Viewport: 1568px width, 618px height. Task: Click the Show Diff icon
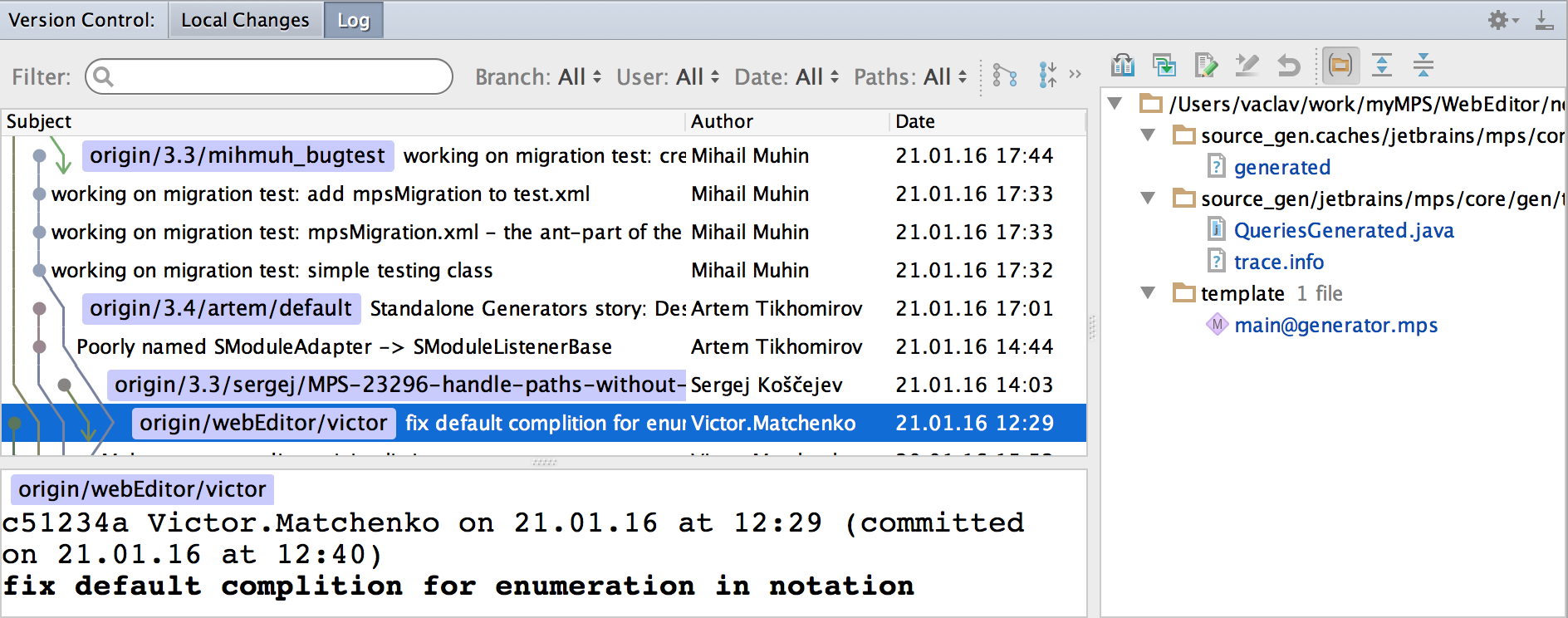click(1123, 65)
